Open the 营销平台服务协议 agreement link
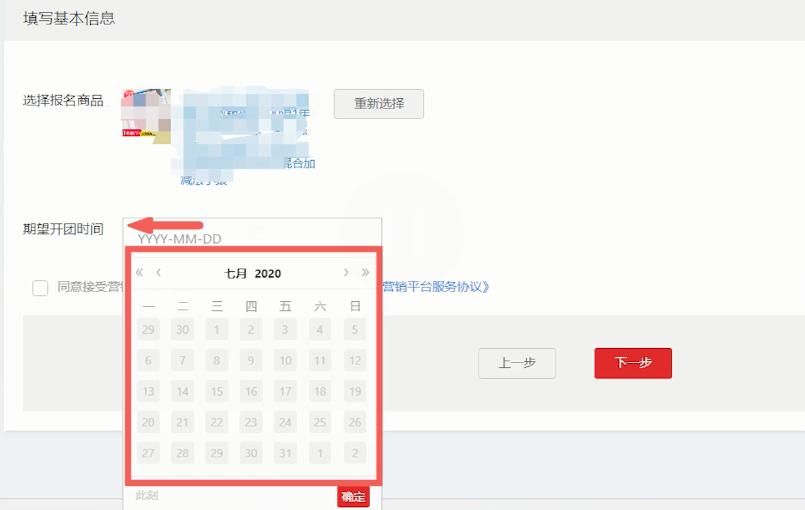805x510 pixels. 435,287
